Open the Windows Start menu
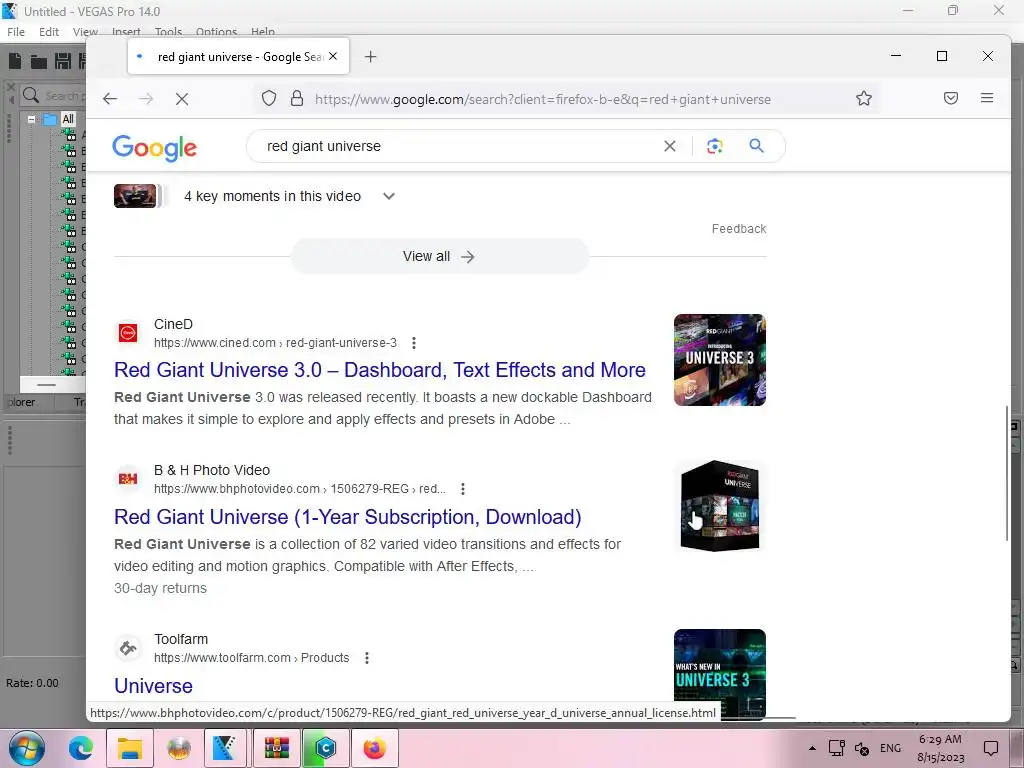 [26, 748]
